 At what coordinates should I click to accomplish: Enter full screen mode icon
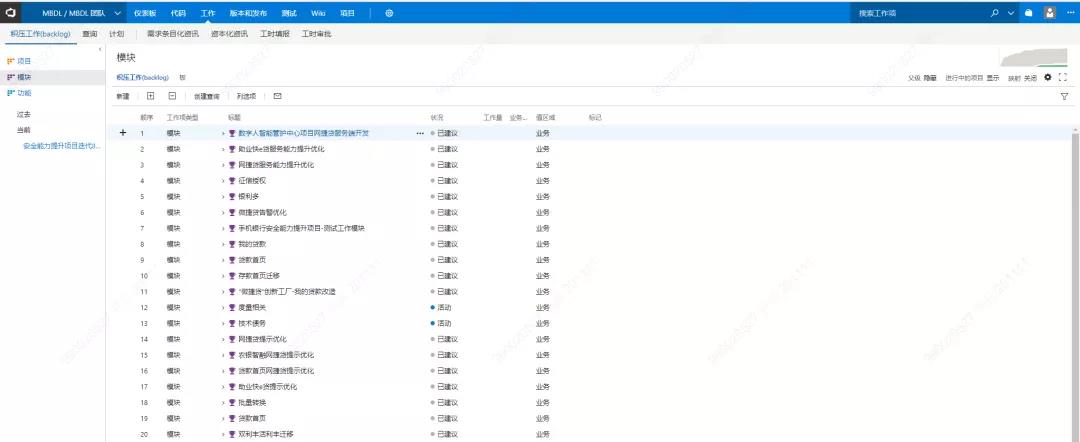[1063, 77]
